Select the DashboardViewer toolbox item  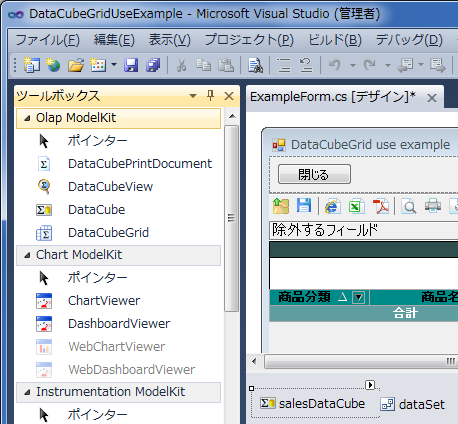118,324
